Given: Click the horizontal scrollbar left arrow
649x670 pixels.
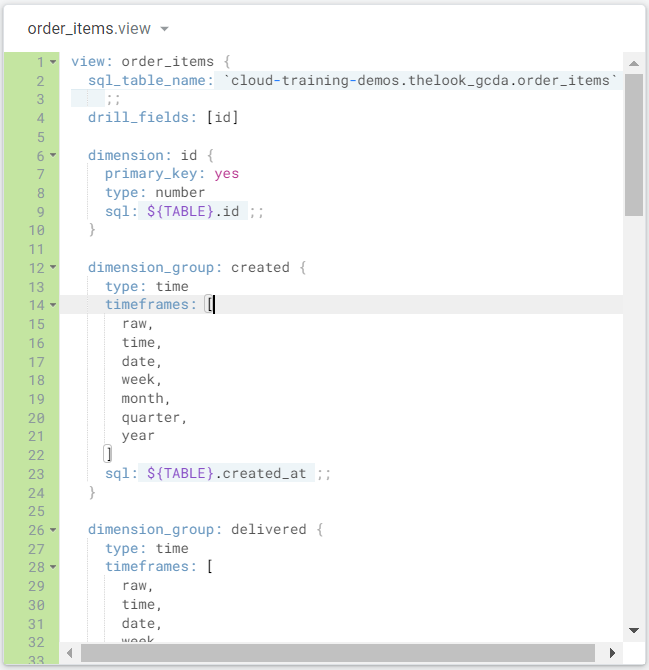Looking at the screenshot, I should (x=70, y=653).
